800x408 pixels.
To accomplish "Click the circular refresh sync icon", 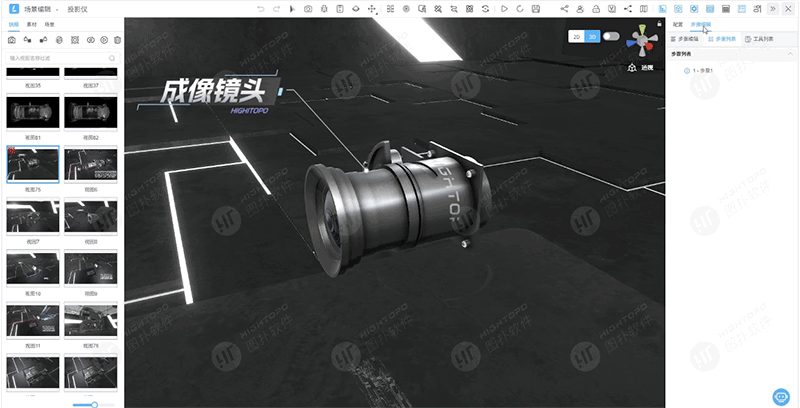I will [x=485, y=9].
